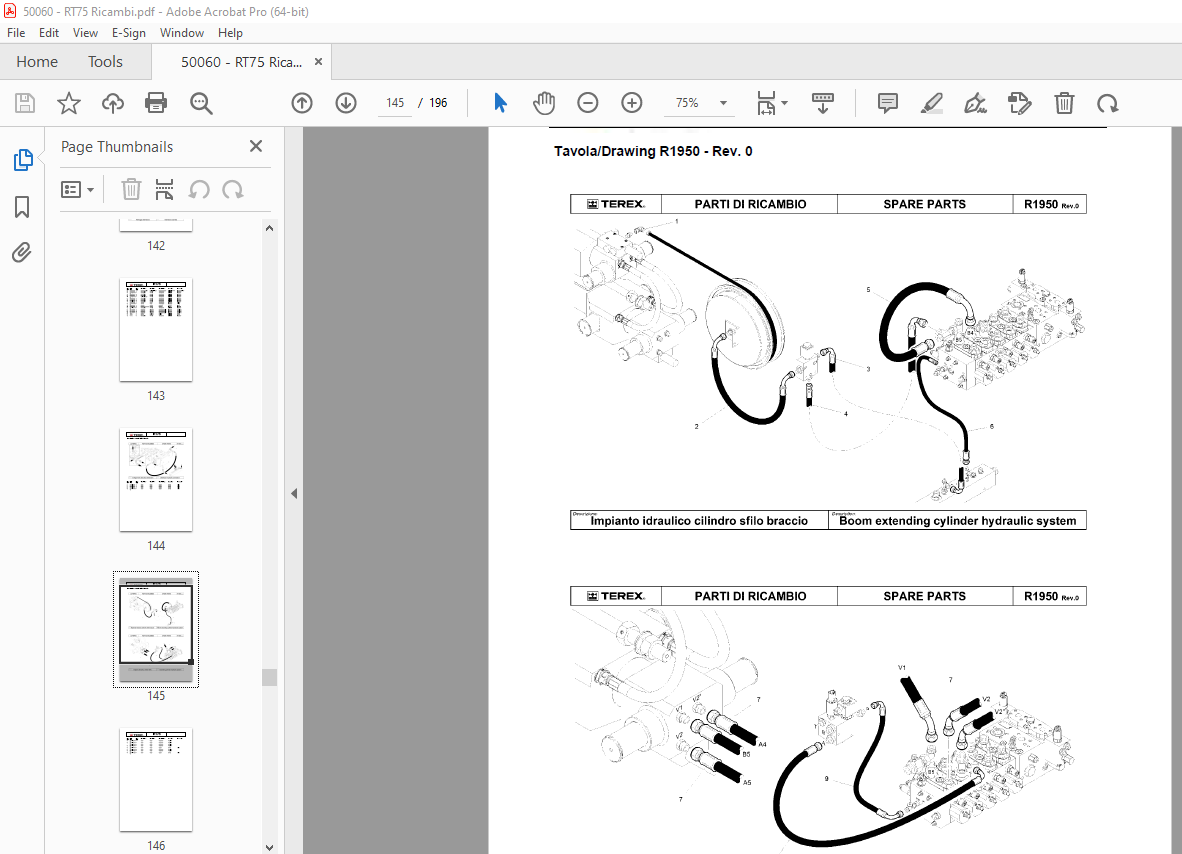Click the thumbnails scrollbar handle

tap(269, 677)
